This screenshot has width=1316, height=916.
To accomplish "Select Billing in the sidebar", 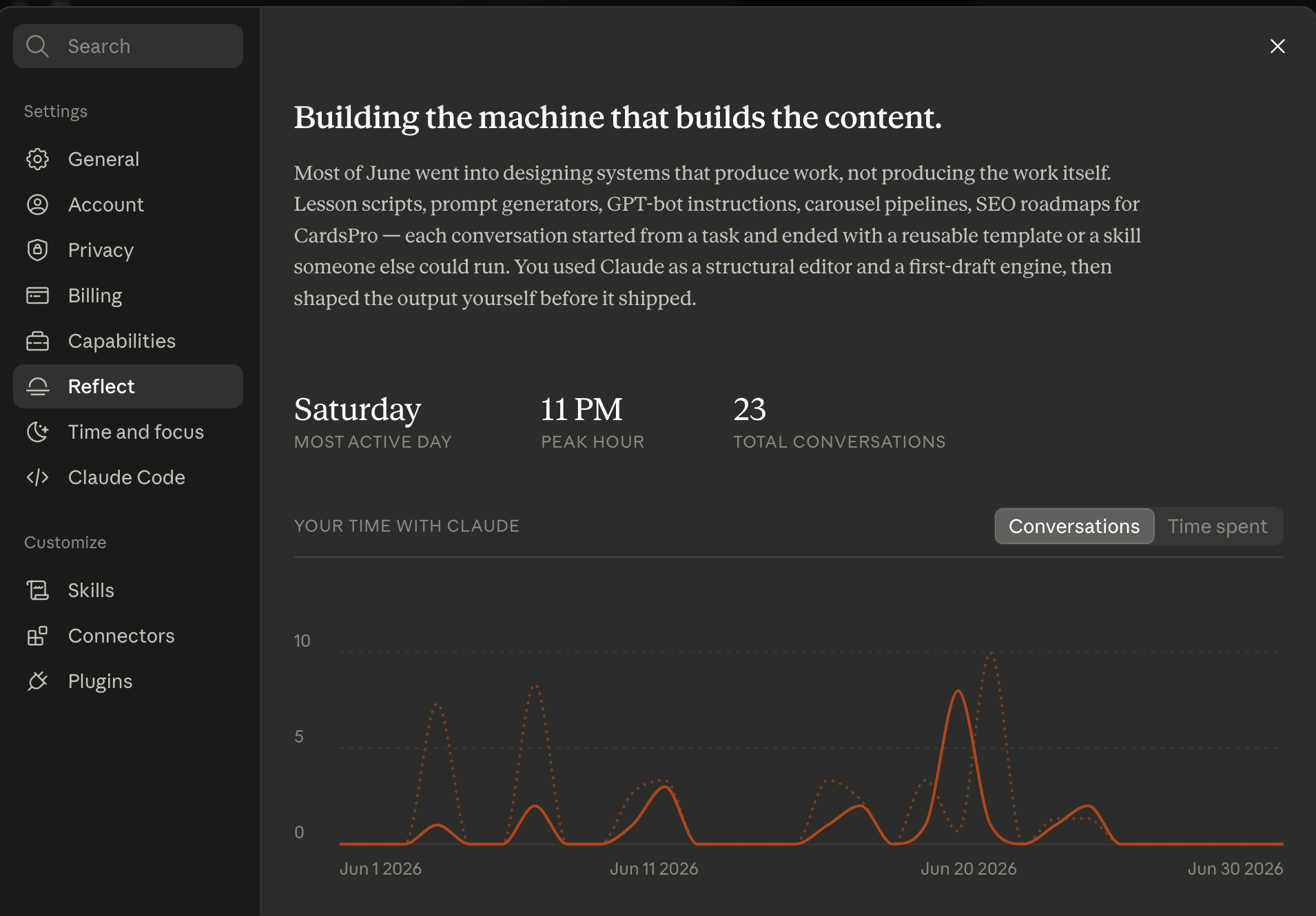I will coord(128,295).
